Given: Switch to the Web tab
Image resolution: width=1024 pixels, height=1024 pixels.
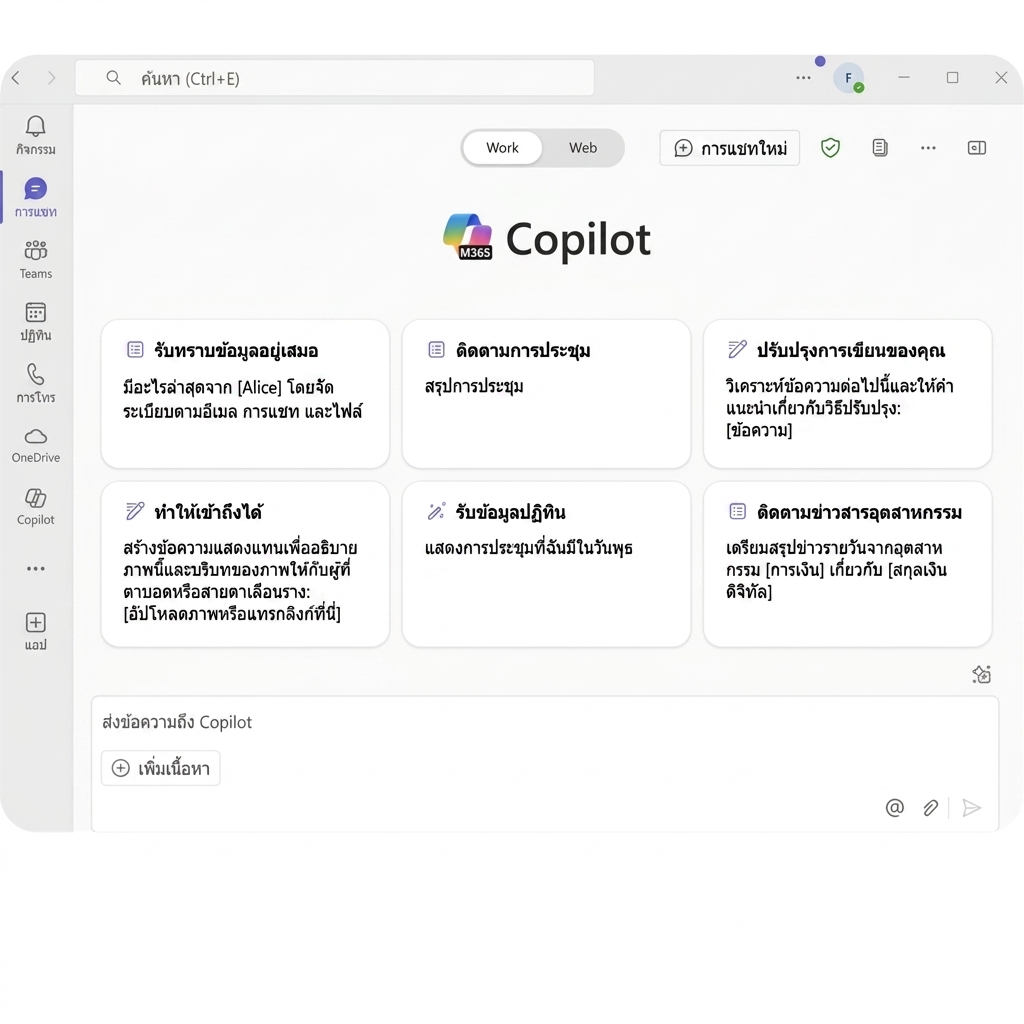Looking at the screenshot, I should pos(583,148).
